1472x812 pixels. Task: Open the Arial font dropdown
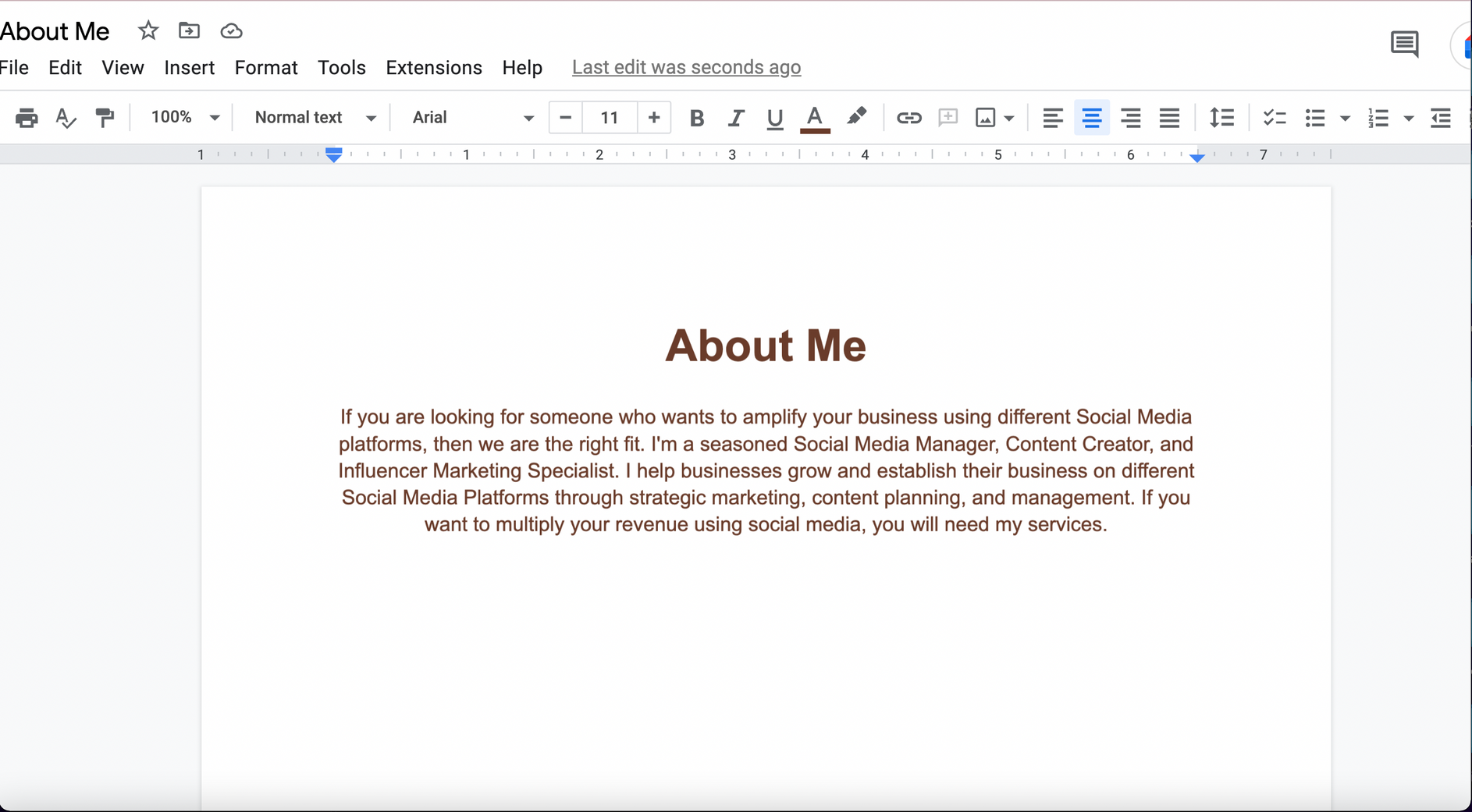[472, 118]
